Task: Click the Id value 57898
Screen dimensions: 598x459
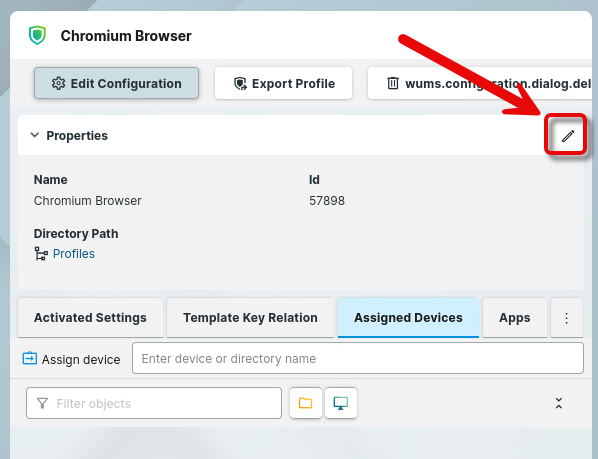Action: coord(327,201)
